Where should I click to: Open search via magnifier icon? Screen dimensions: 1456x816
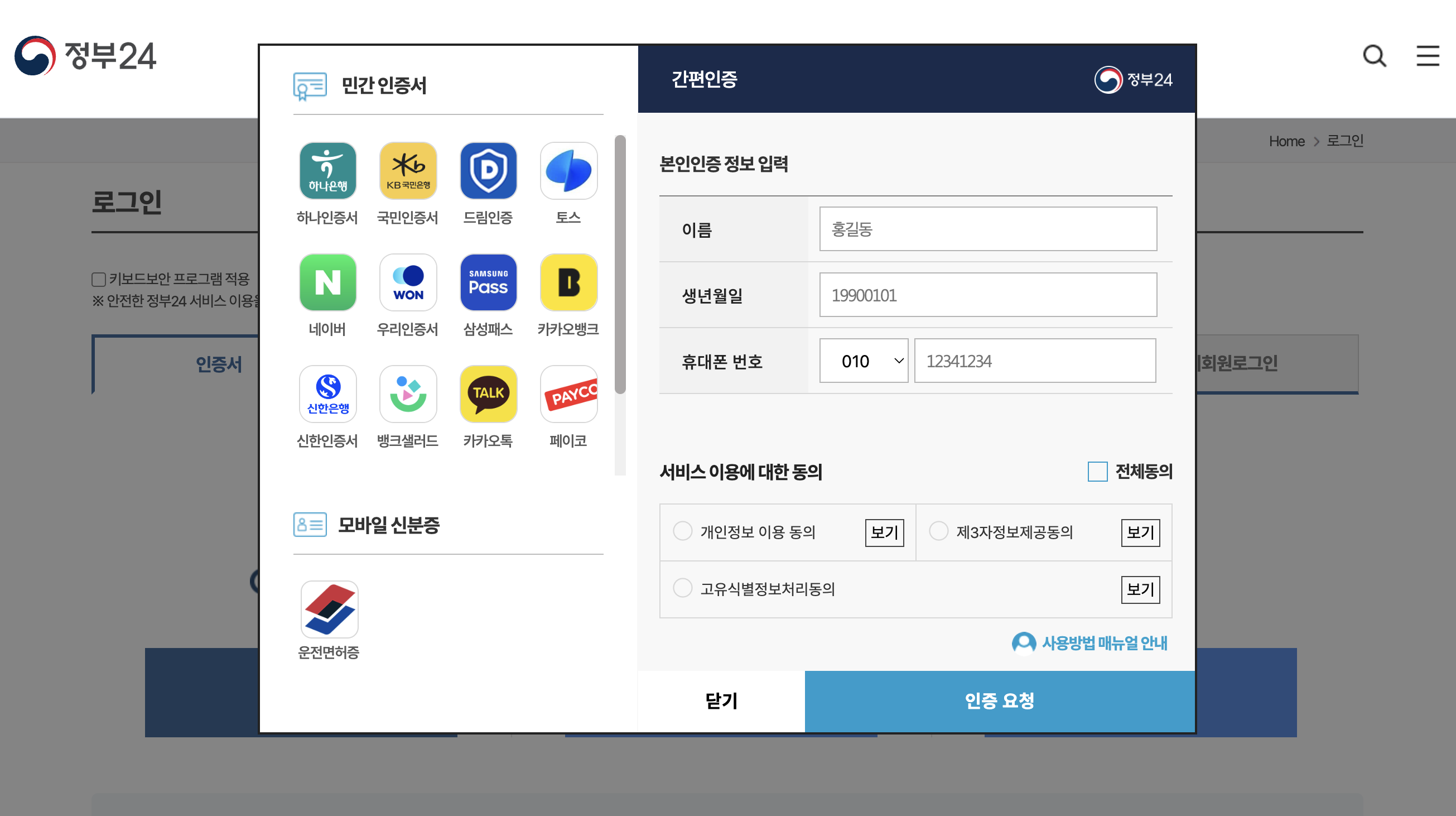1375,55
